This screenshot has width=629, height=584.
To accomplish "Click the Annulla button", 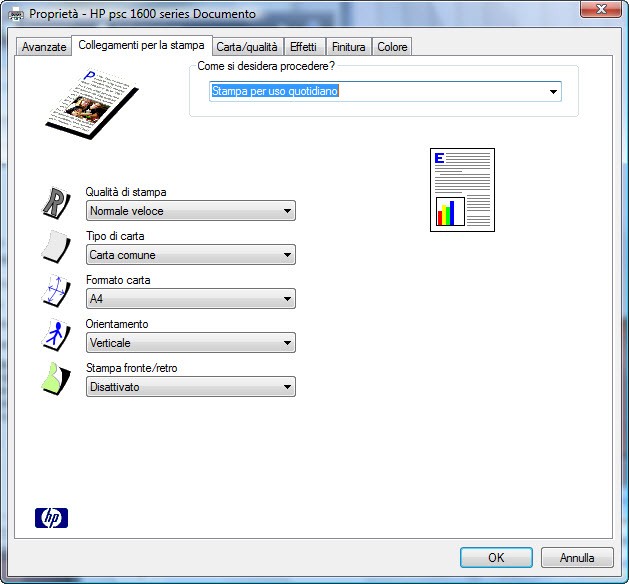I will click(577, 558).
